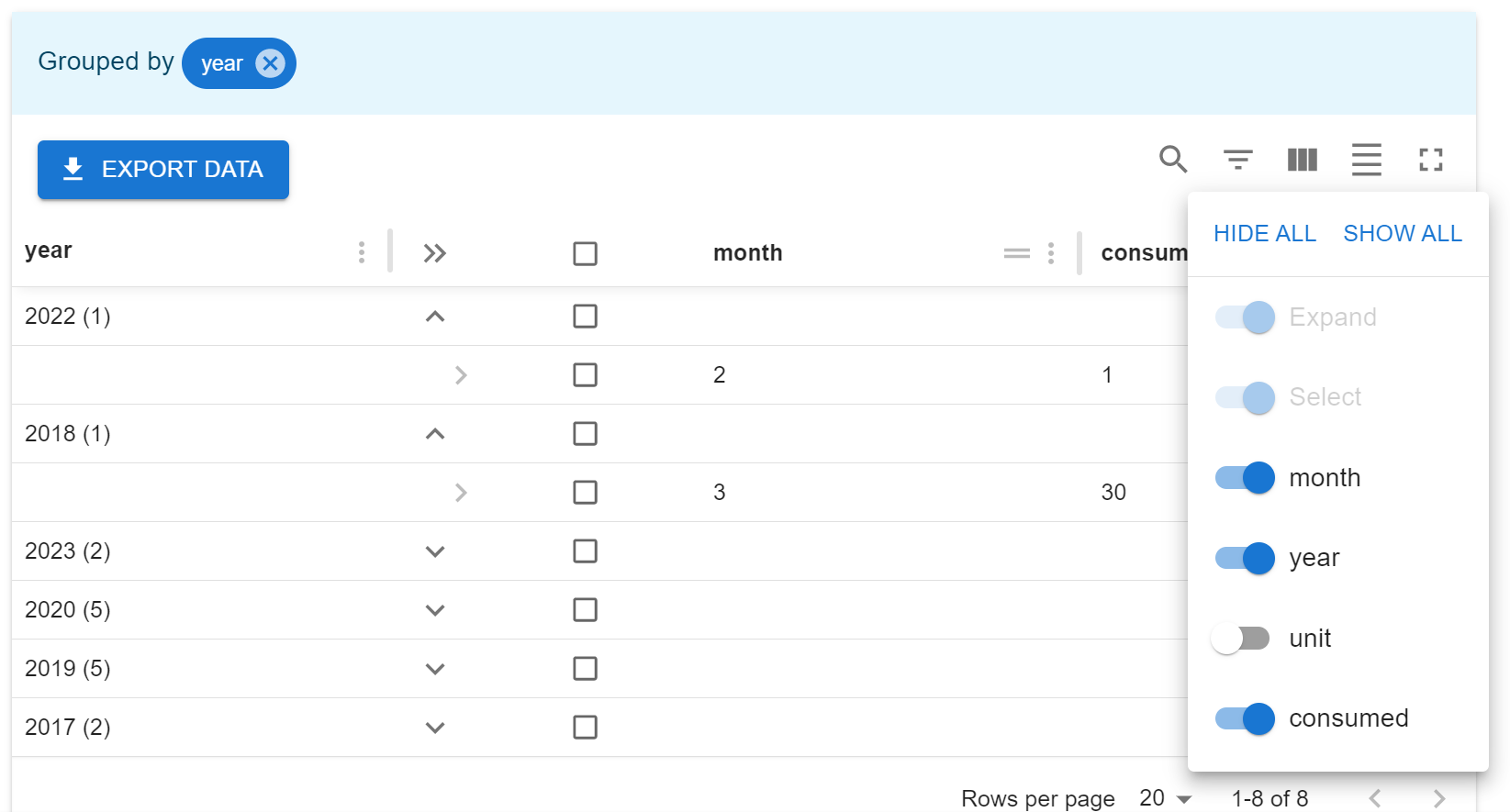
Task: Toggle month column visibility switch
Action: point(1245,478)
